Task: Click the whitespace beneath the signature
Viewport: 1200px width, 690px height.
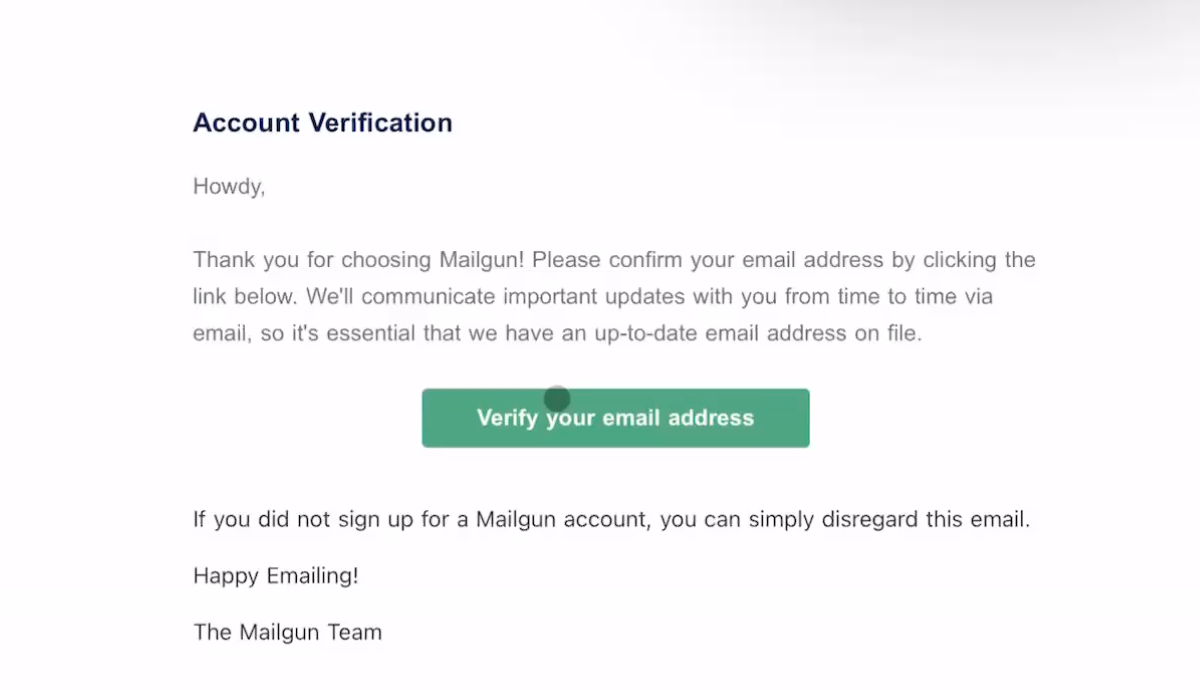Action: [x=400, y=668]
